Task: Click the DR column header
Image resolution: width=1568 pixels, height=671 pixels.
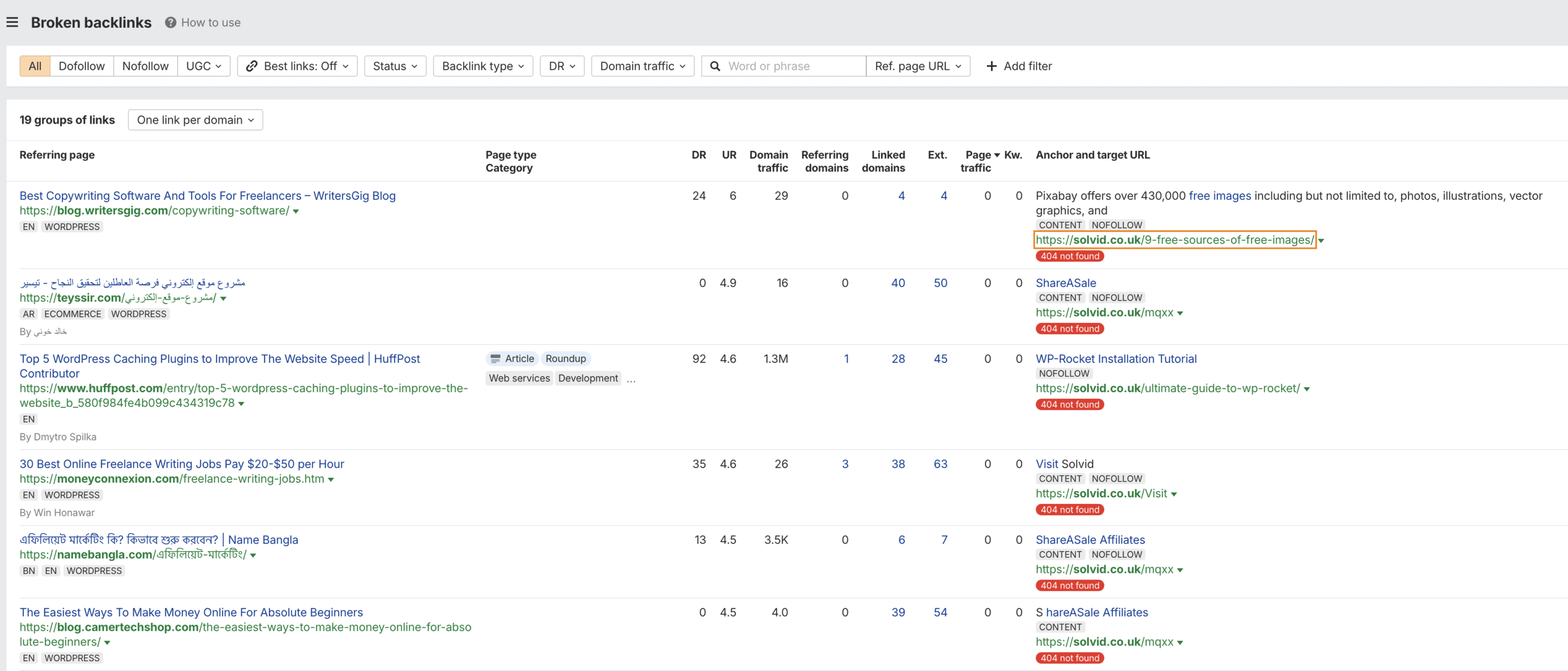Action: (699, 155)
